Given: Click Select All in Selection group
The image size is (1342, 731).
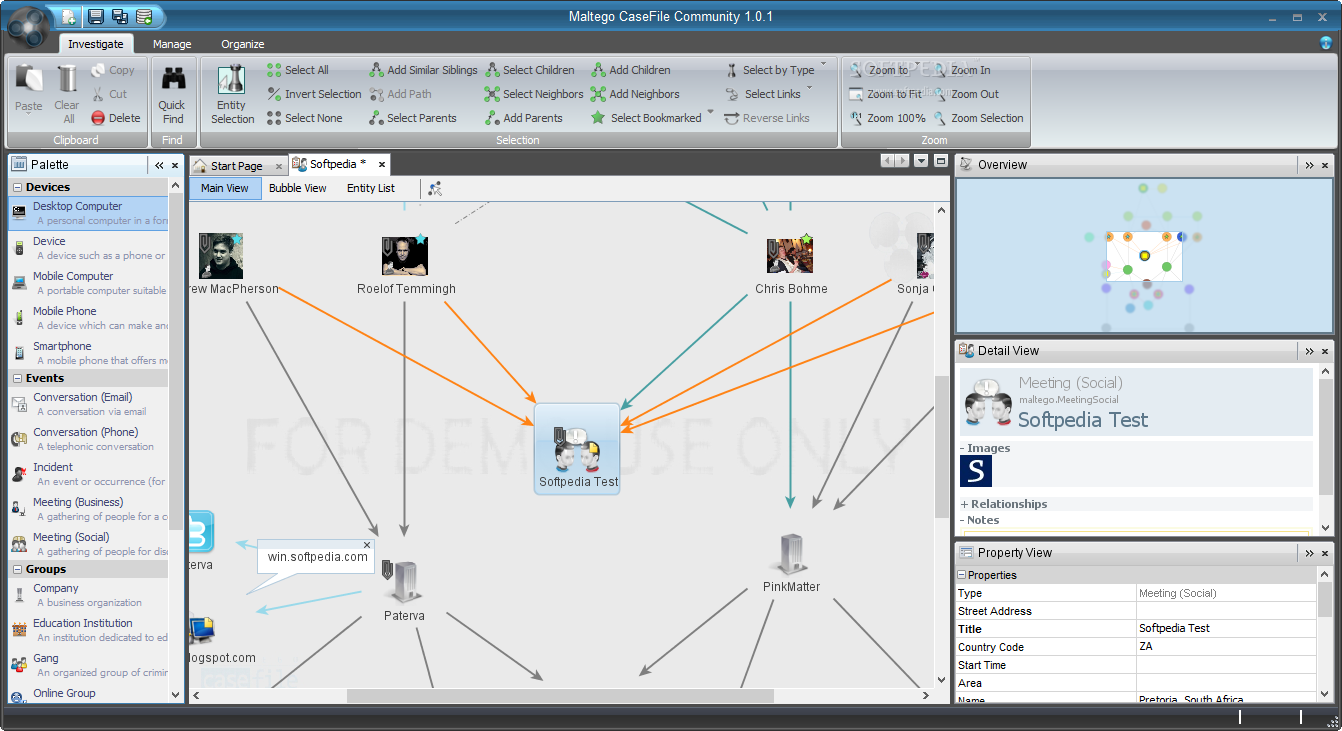Looking at the screenshot, I should click(x=298, y=70).
